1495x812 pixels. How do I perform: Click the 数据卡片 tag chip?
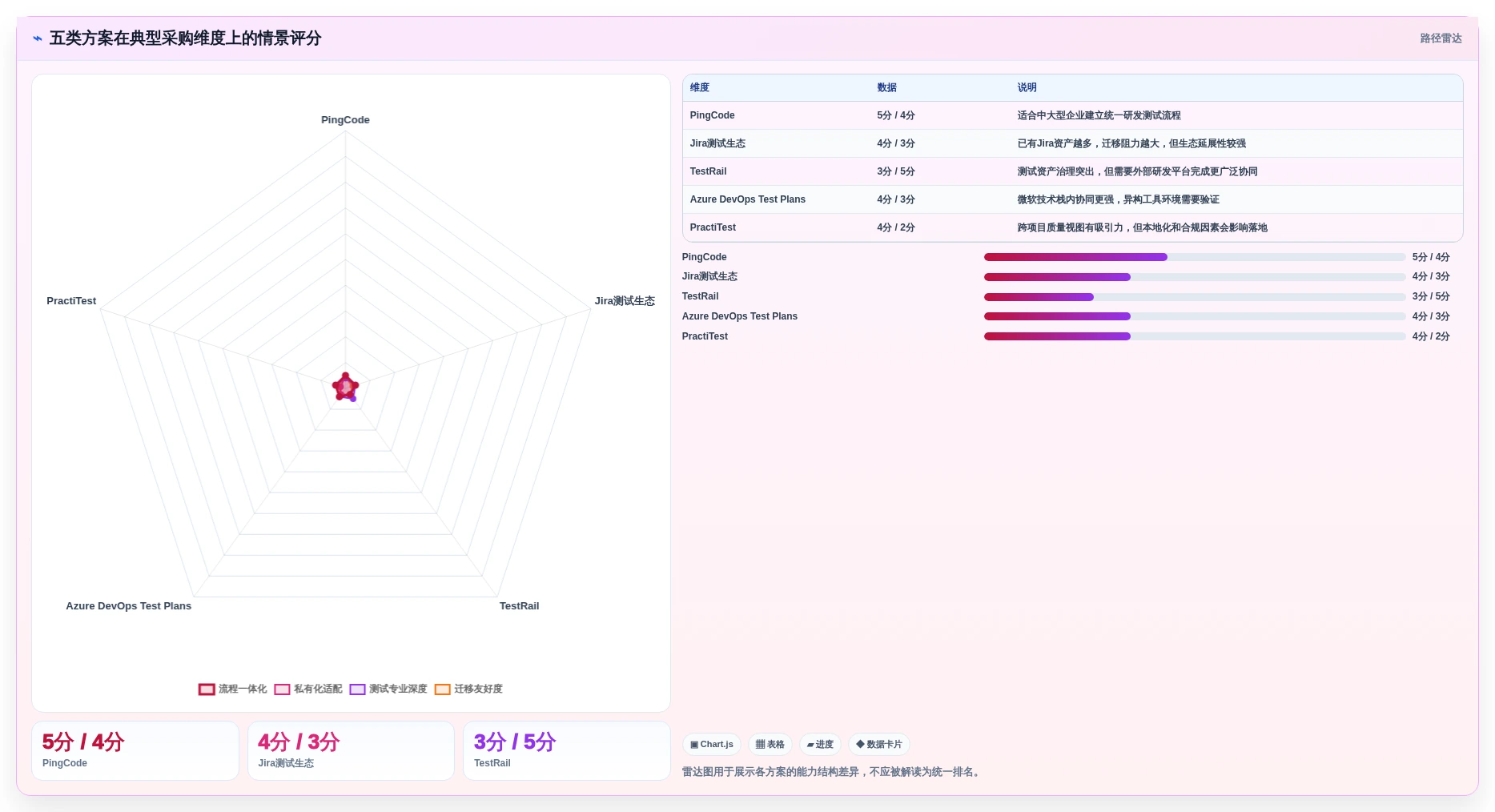coord(879,744)
